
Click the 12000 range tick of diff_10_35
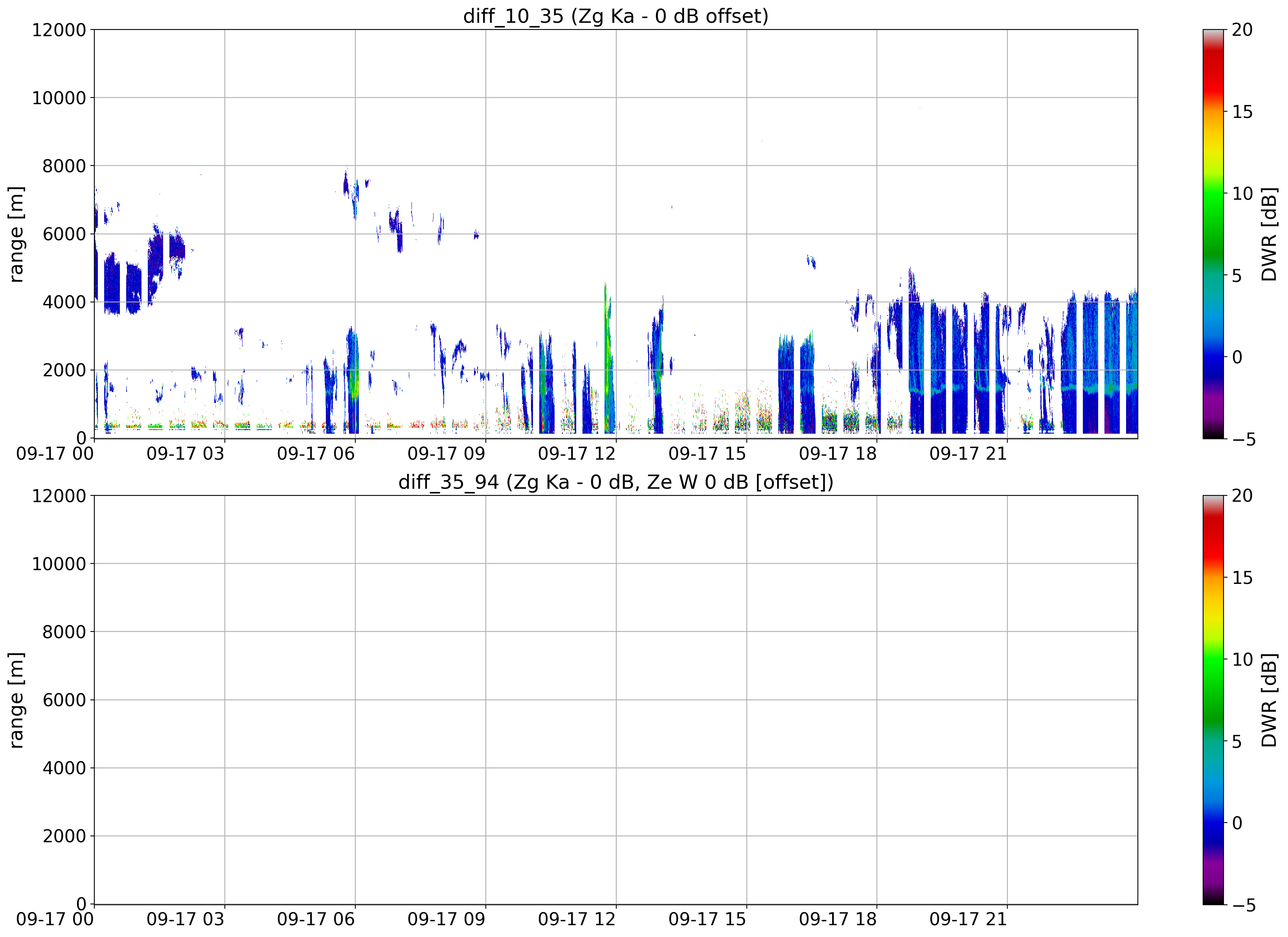[59, 29]
